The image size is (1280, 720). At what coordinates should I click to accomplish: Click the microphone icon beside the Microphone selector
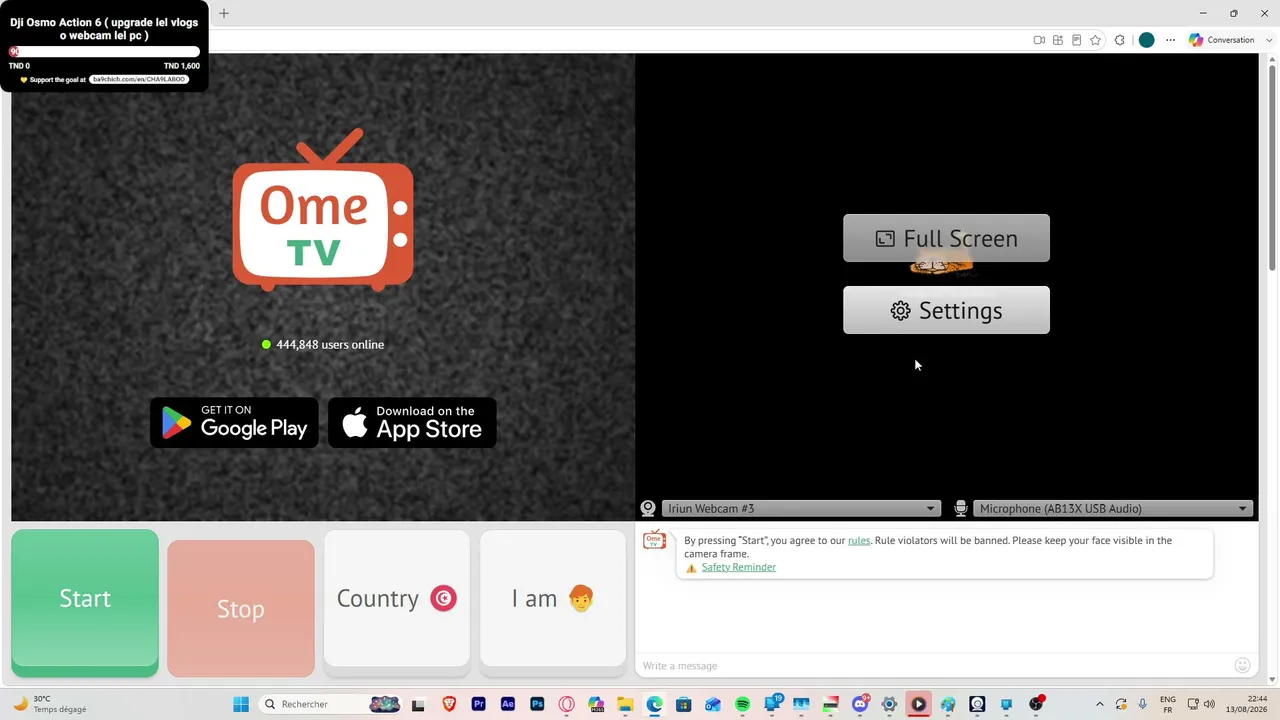point(961,508)
